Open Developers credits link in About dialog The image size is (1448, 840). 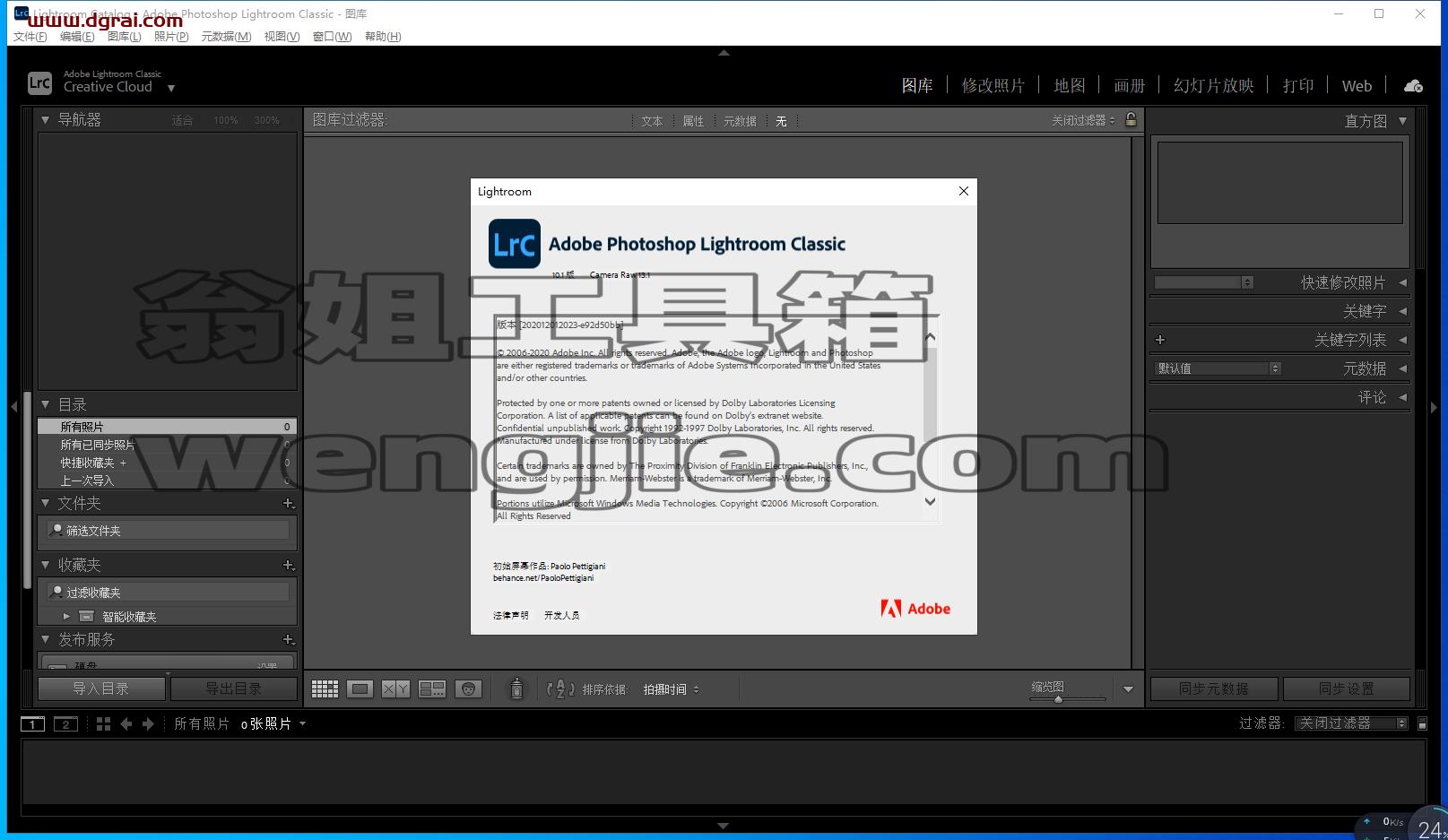561,615
